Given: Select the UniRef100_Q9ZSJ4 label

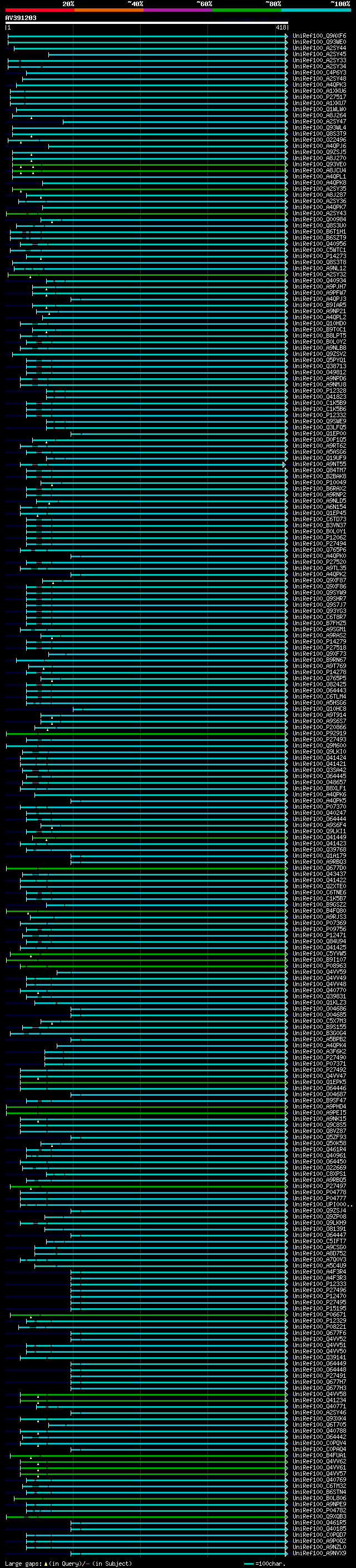Looking at the screenshot, I should 319,1211.
